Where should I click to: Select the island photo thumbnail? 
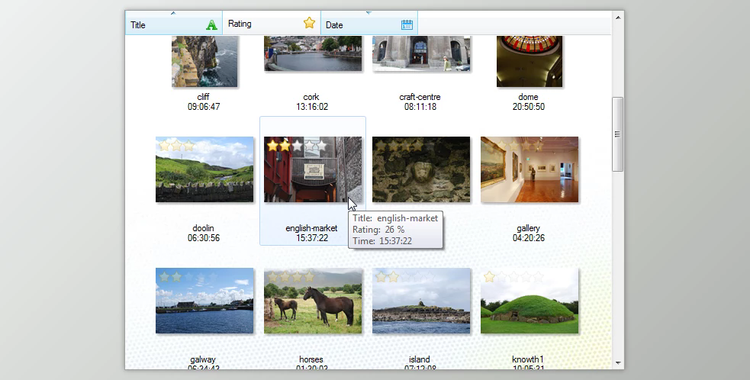[x=421, y=301]
